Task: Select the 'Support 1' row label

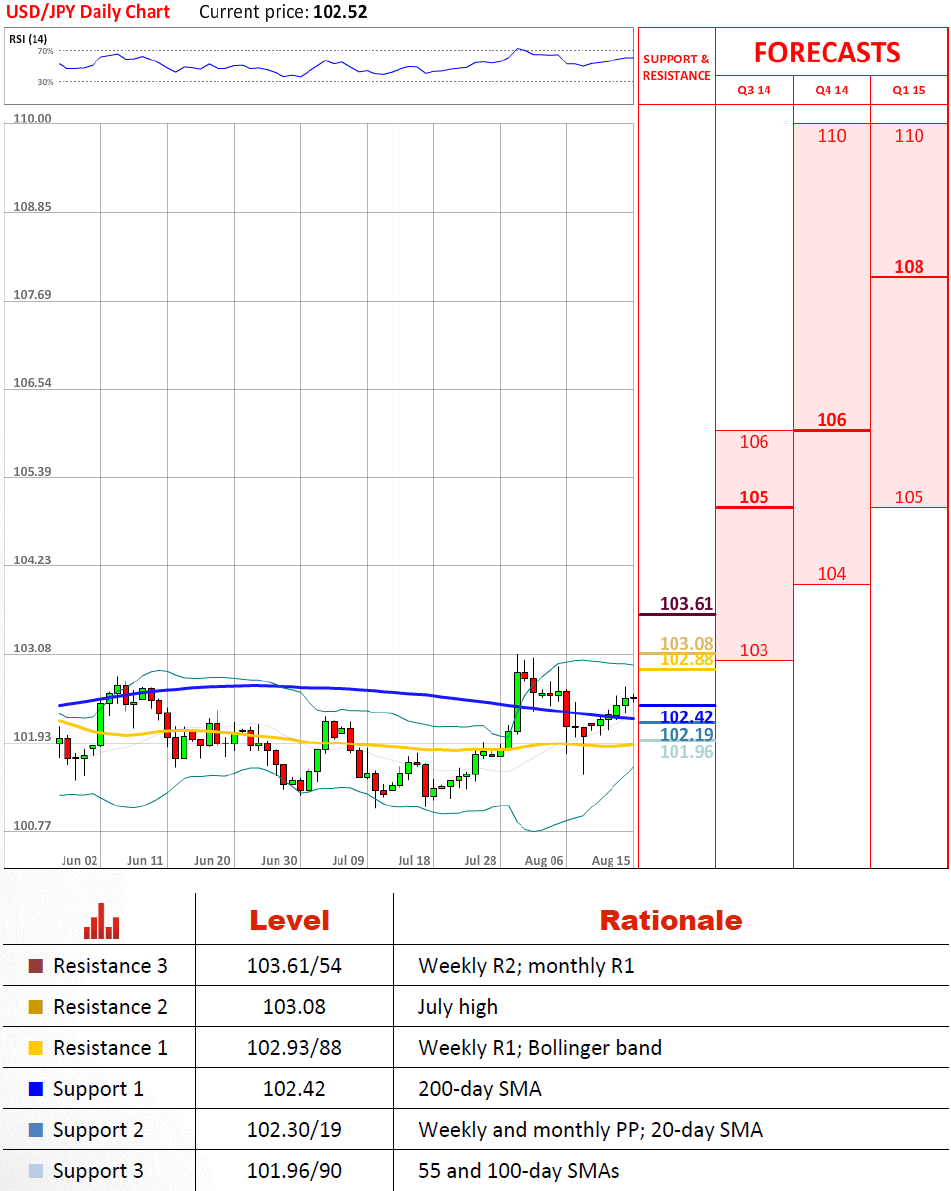Action: 98,1089
